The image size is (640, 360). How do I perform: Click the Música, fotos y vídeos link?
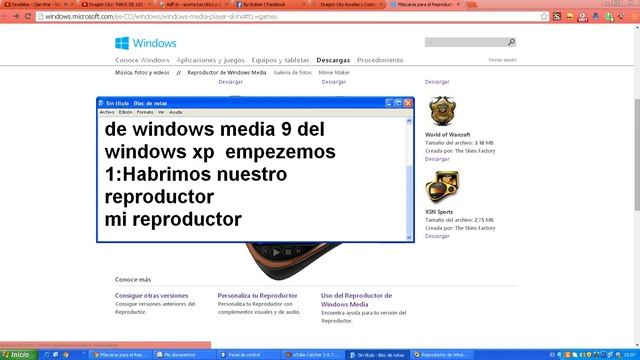(x=142, y=73)
